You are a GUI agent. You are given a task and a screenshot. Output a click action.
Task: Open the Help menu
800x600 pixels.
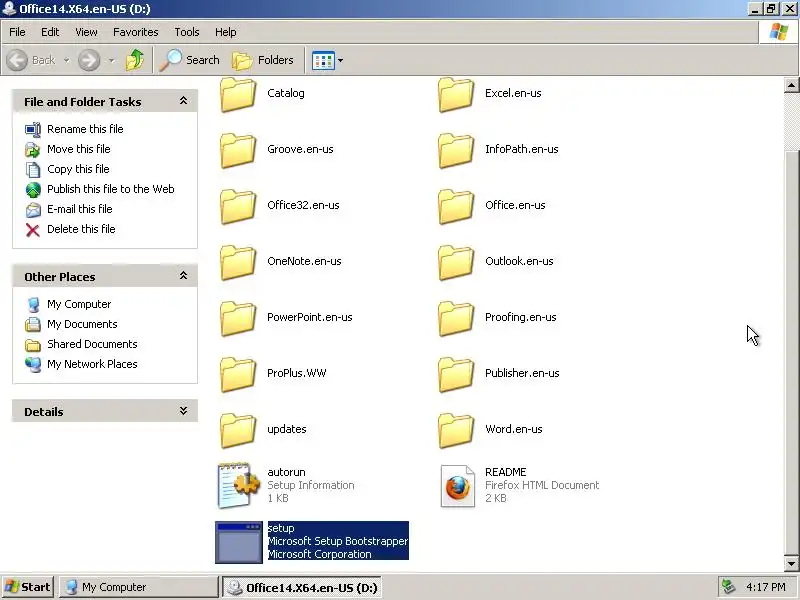click(225, 32)
